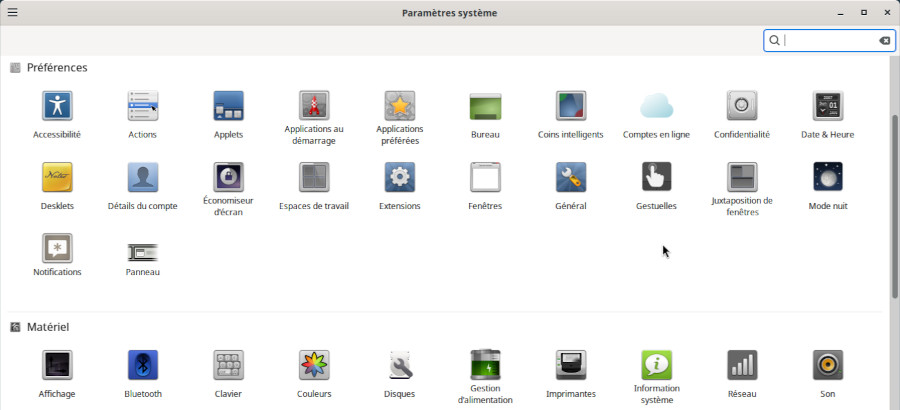
Task: Open the Bureau settings icon
Action: point(485,106)
